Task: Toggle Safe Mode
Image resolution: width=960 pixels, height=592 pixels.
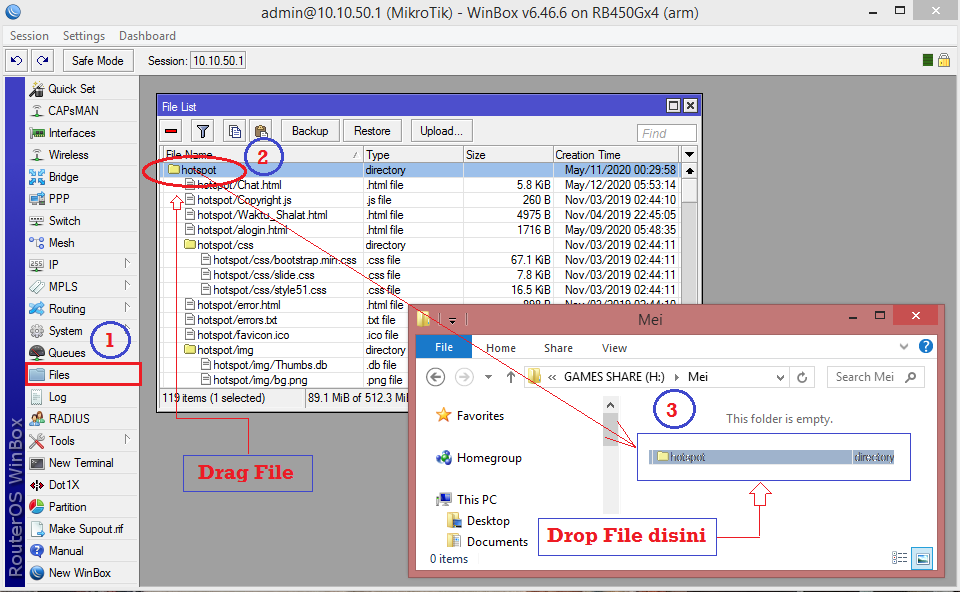Action: [98, 61]
